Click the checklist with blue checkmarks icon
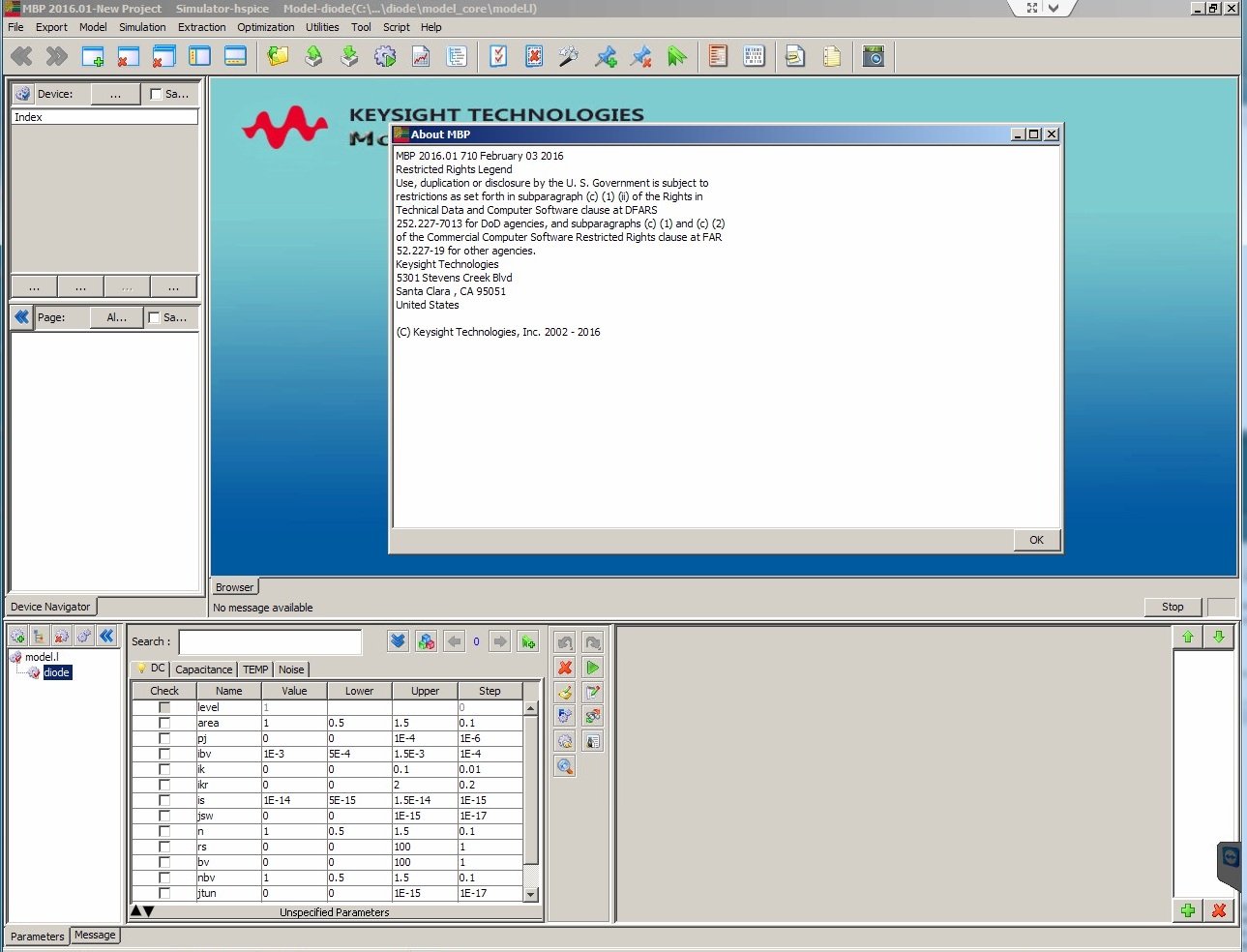This screenshot has width=1247, height=952. pyautogui.click(x=498, y=56)
